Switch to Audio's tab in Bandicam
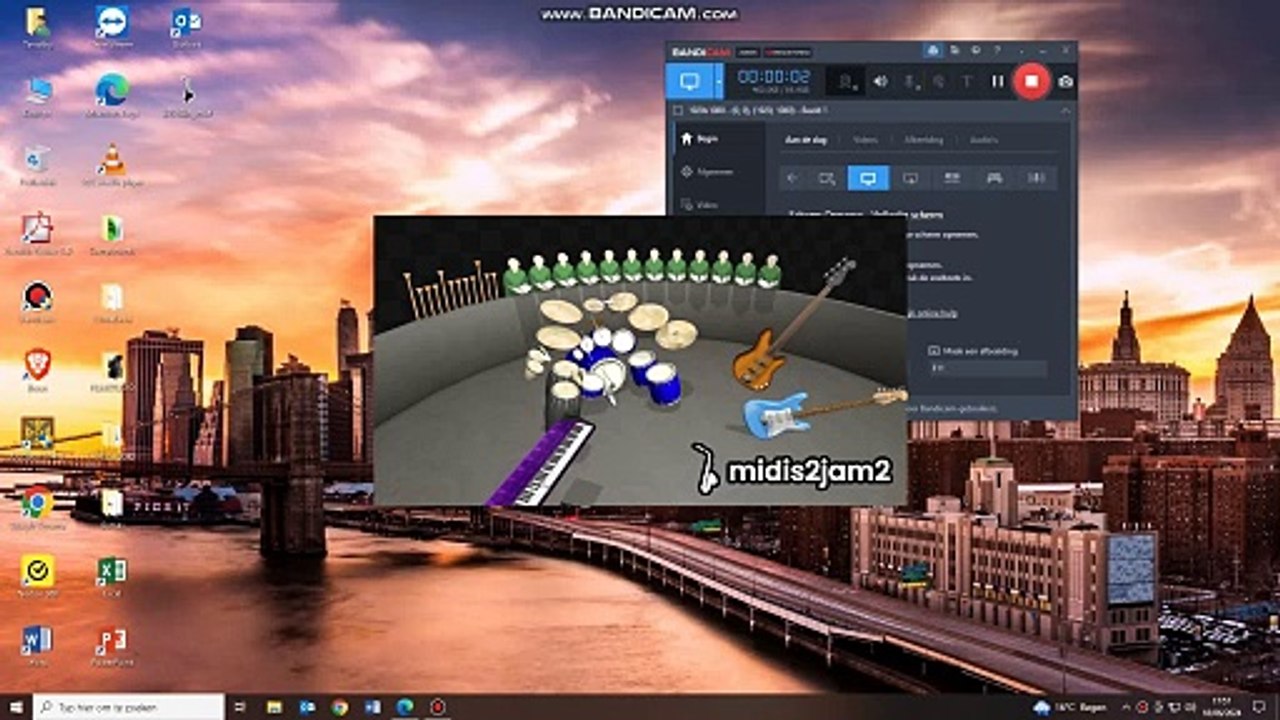This screenshot has width=1280, height=720. tap(983, 140)
